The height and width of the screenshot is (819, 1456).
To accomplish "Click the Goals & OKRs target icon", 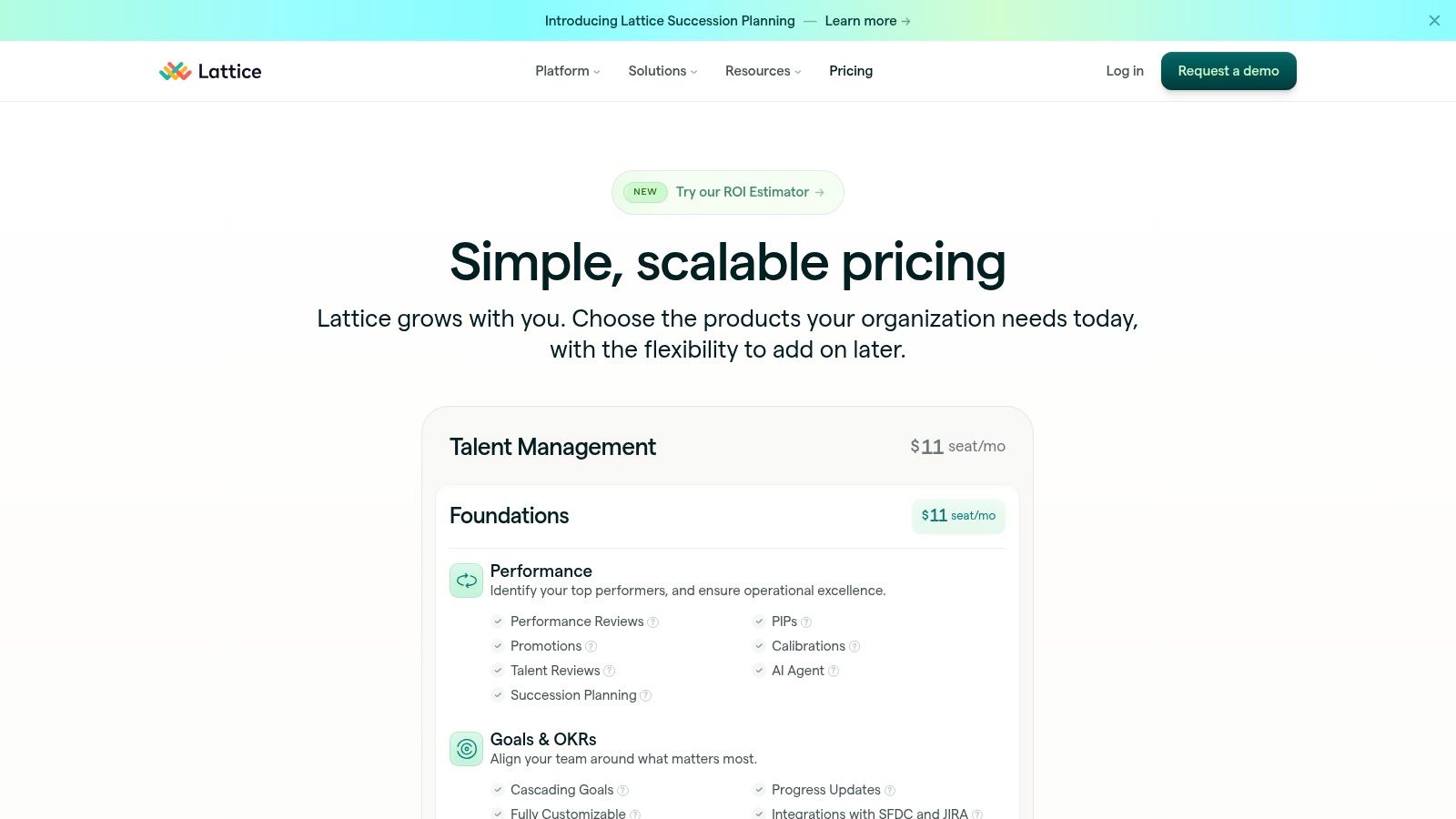I will click(x=466, y=748).
